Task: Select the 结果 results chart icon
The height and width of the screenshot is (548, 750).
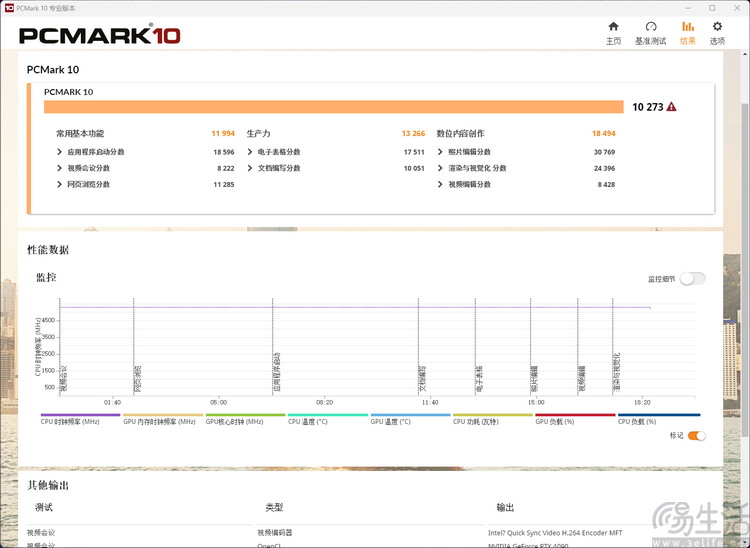Action: [x=687, y=26]
